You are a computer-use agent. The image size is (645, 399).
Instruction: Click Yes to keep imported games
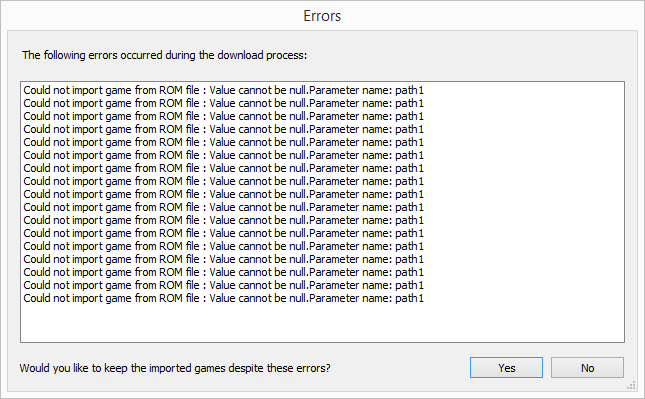point(506,367)
